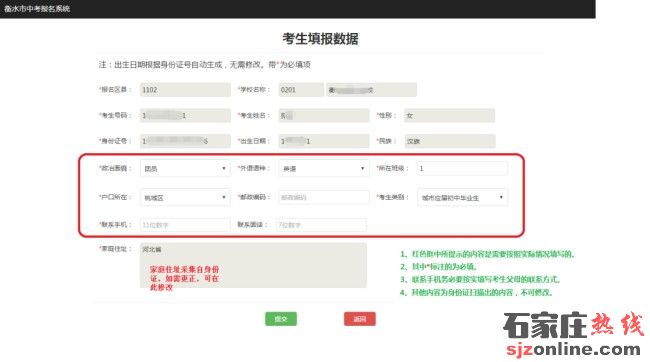This screenshot has height=362, width=650.
Task: Click the 联系手机 11-digit input field
Action: click(x=185, y=225)
